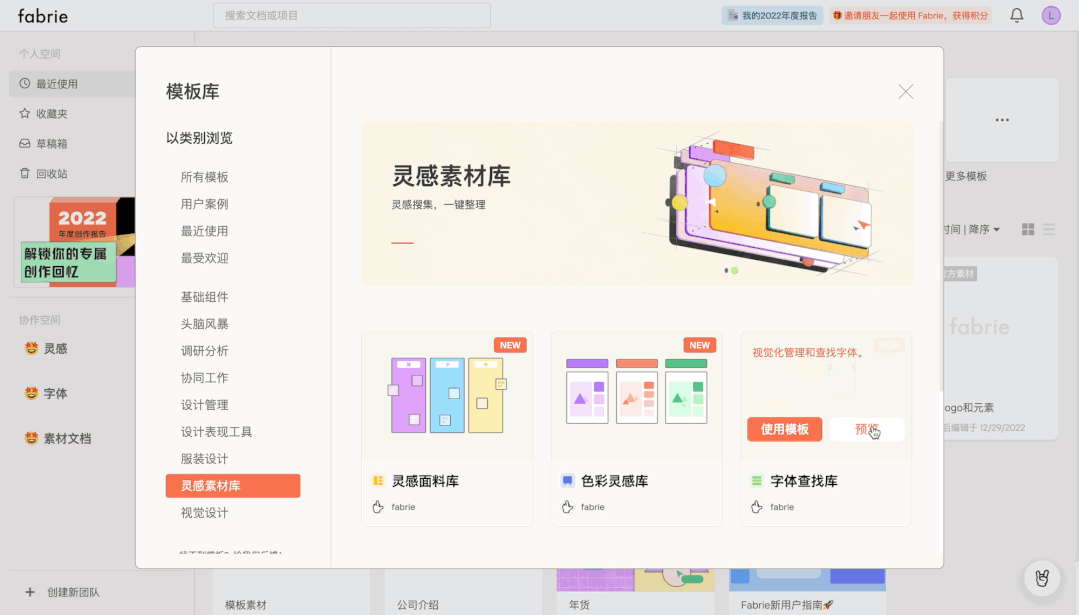
Task: Open the 灵感面料库 template thumbnail
Action: [x=447, y=396]
